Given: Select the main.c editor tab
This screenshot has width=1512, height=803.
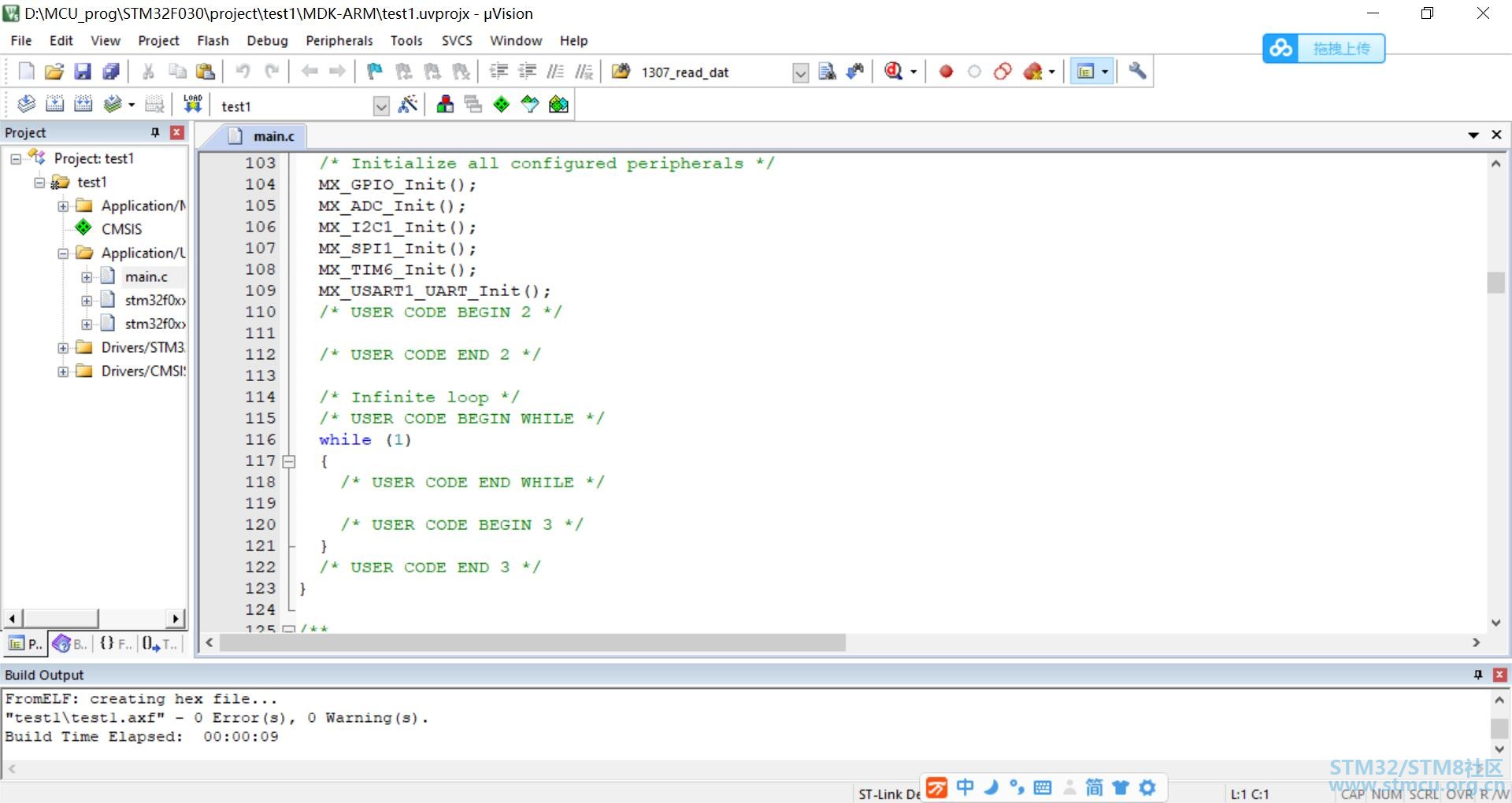Looking at the screenshot, I should (x=265, y=136).
